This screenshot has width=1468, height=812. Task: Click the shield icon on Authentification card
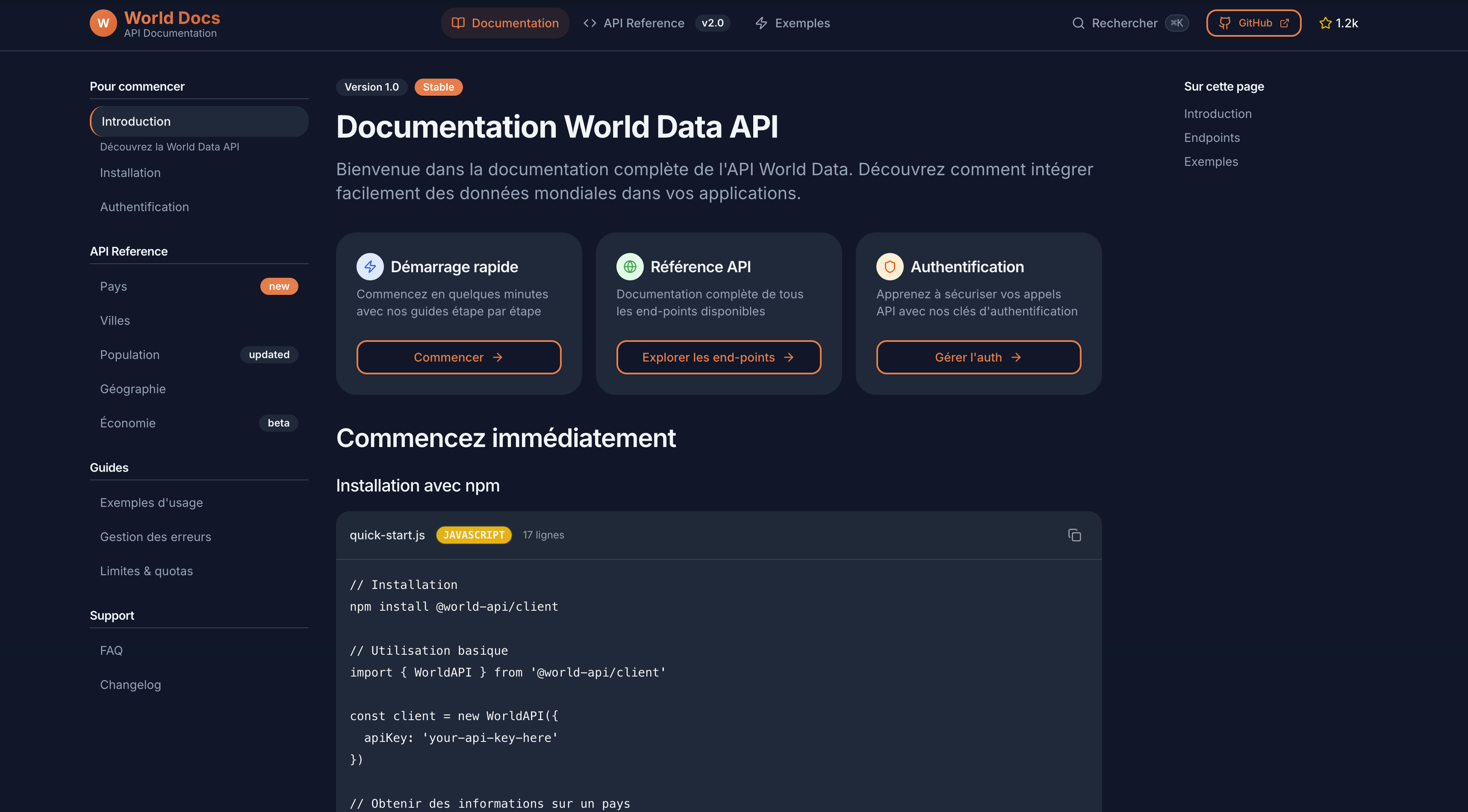[x=890, y=267]
